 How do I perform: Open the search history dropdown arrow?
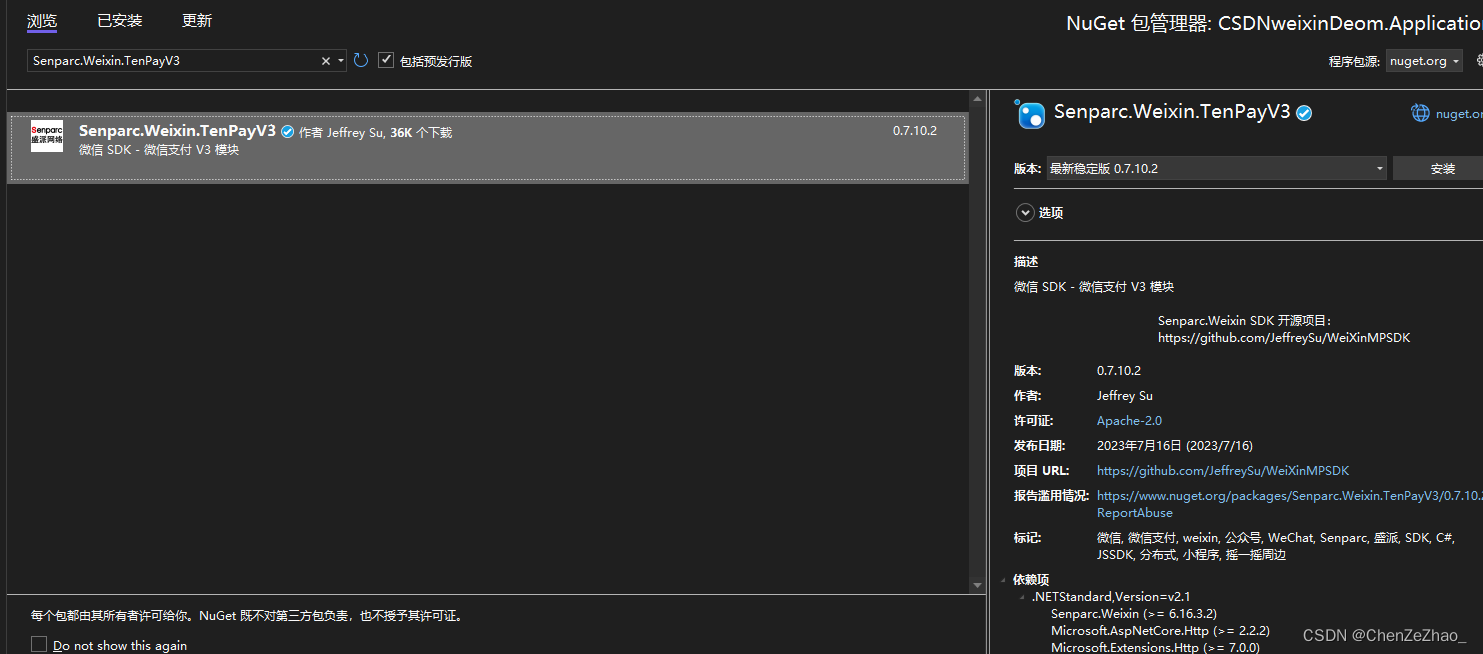[x=341, y=61]
